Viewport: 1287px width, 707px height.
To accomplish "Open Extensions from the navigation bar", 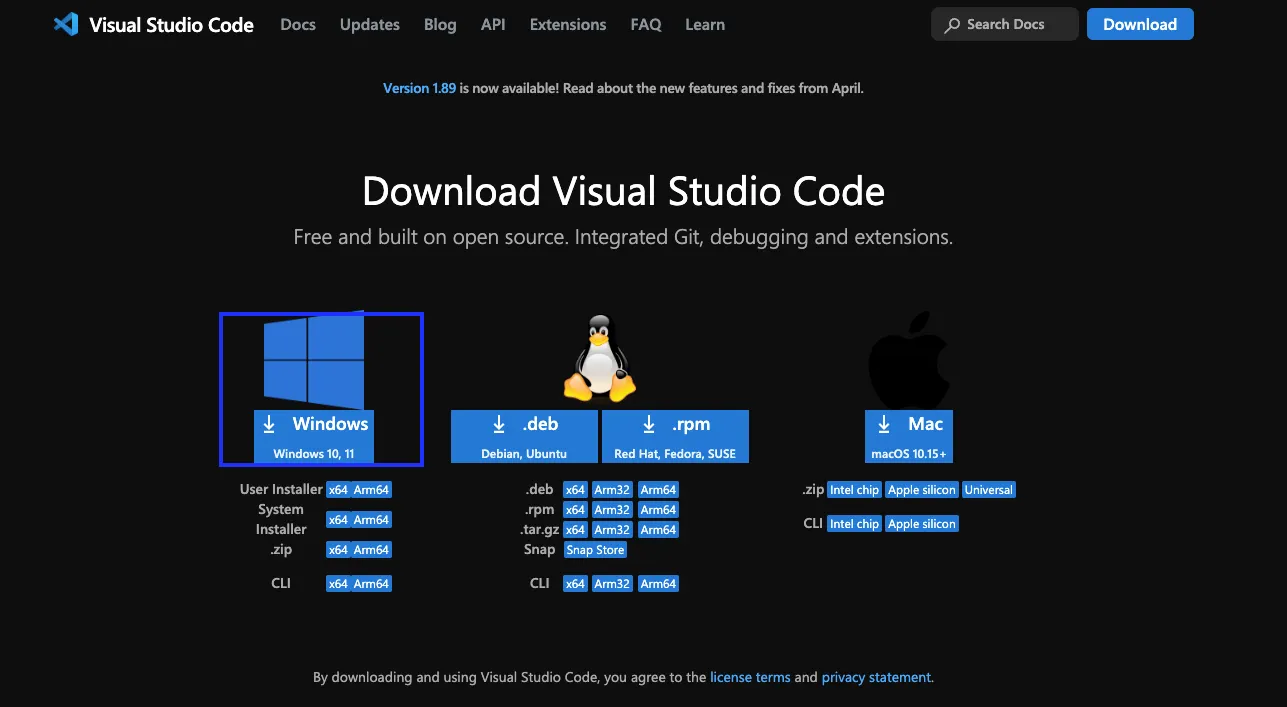I will (x=568, y=24).
